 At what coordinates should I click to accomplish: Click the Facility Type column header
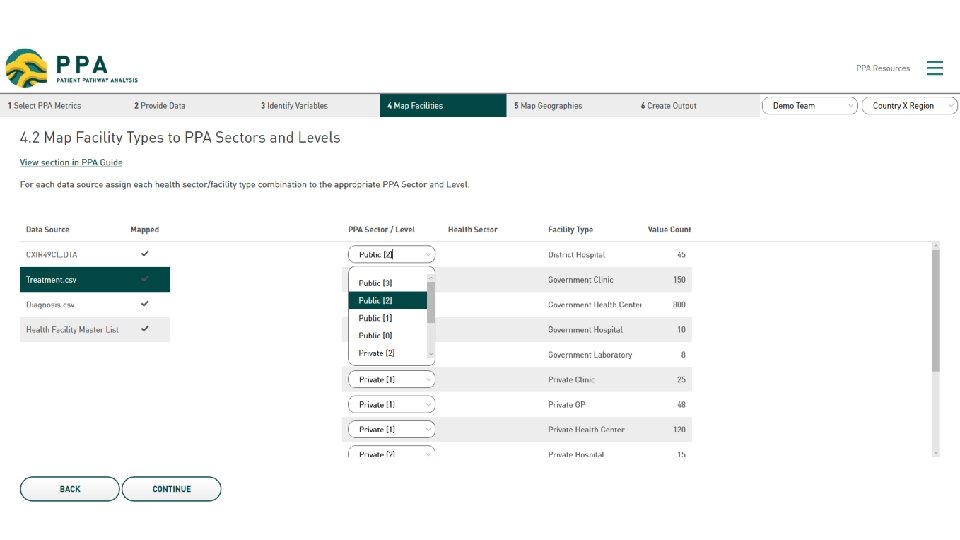point(571,230)
